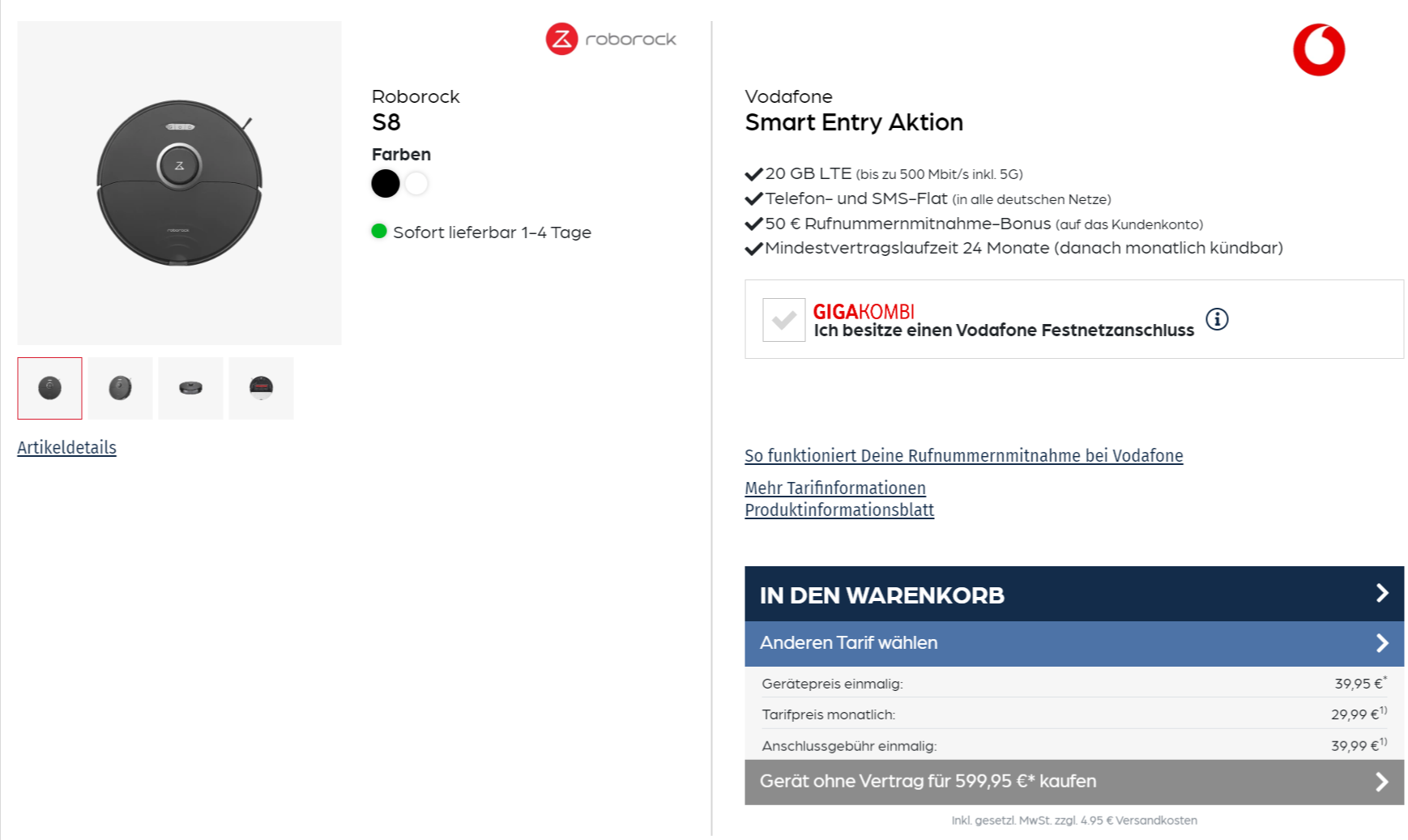Click Anderen Tarif wählen button

tap(1073, 644)
